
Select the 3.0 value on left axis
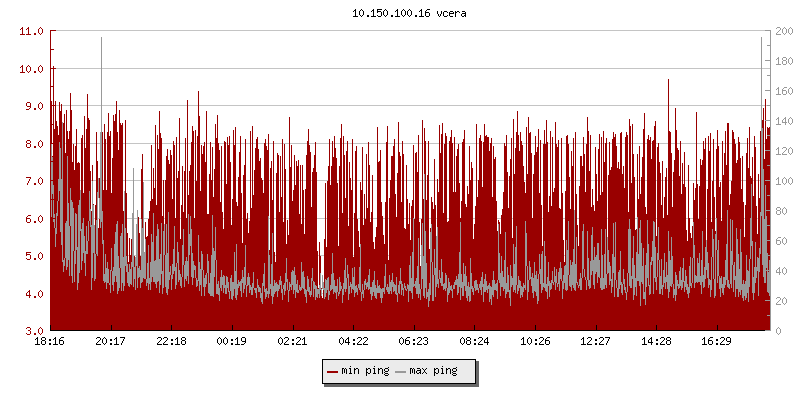34,331
